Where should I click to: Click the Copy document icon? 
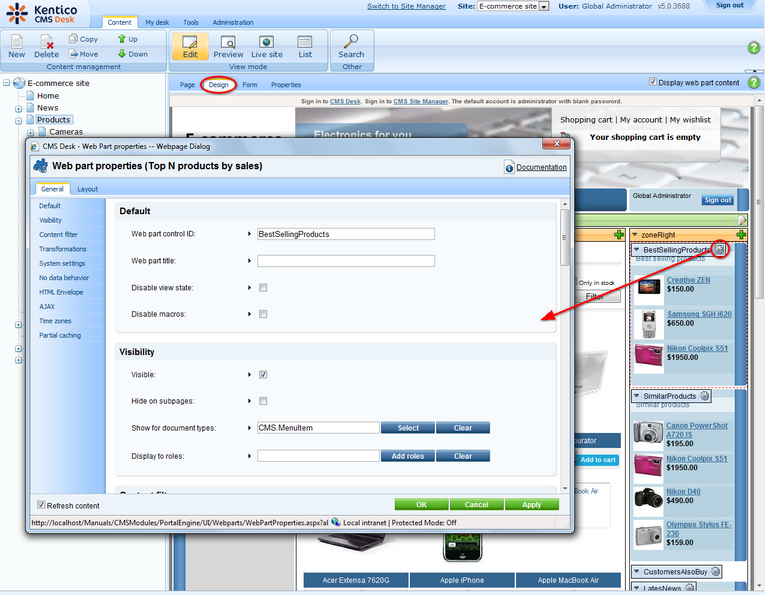73,39
